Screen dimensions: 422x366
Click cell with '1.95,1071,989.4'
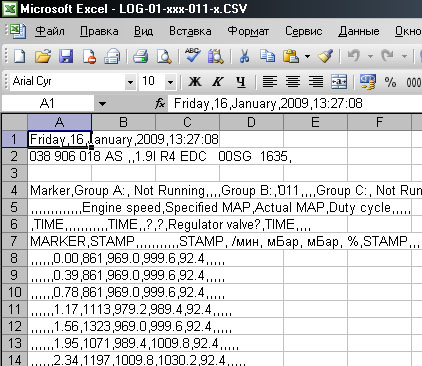point(59,343)
